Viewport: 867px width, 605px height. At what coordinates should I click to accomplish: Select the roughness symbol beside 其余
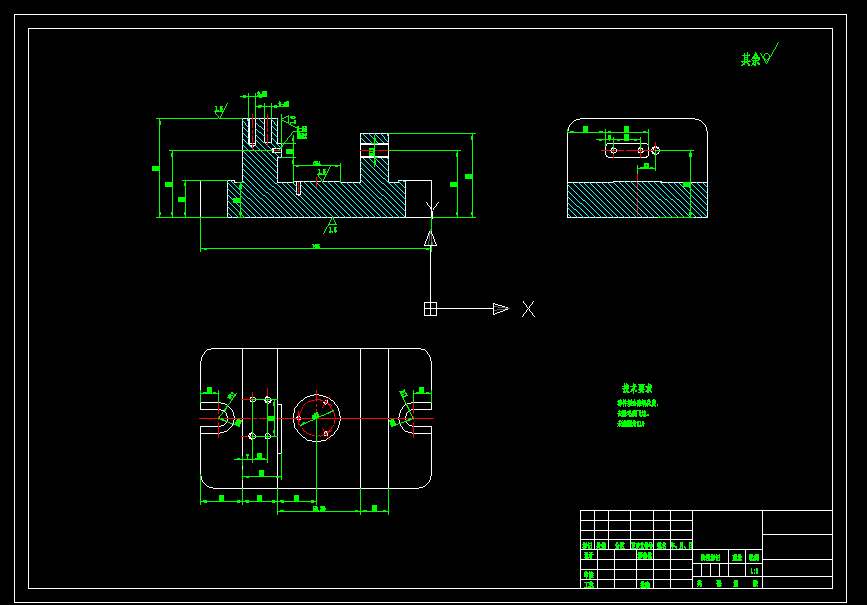point(770,54)
